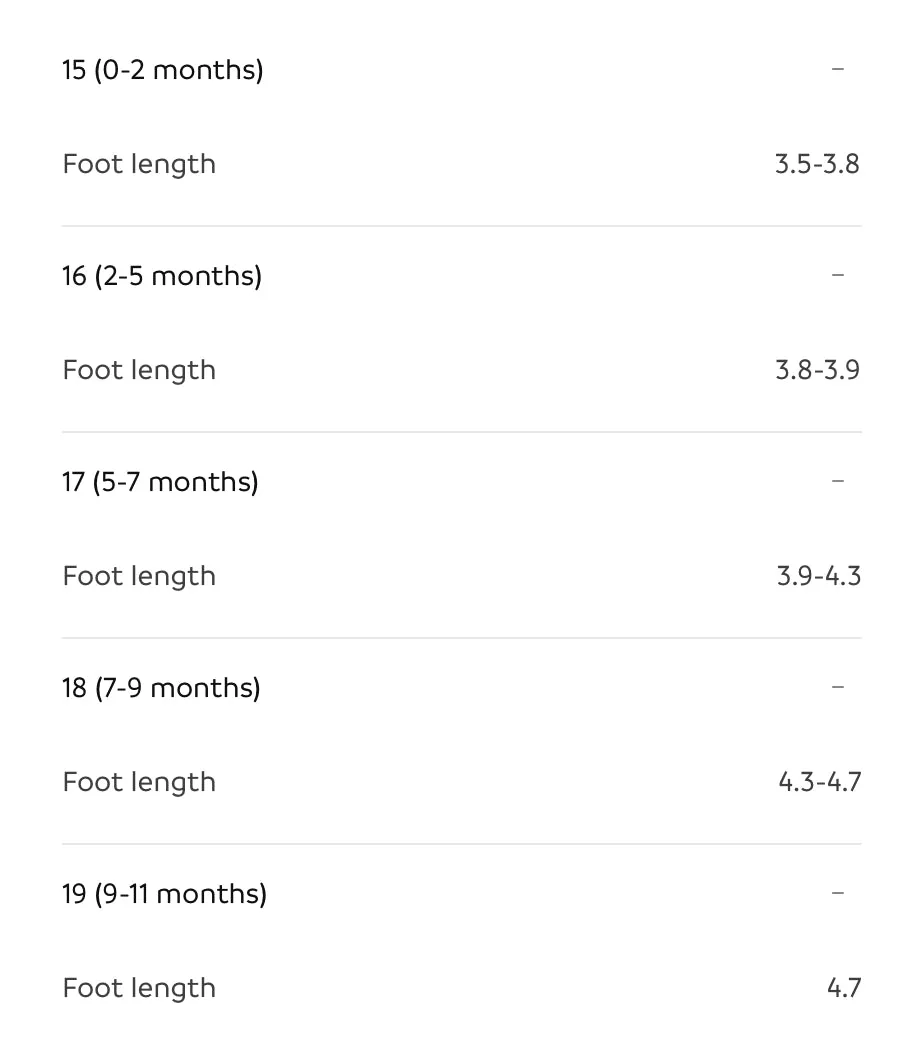This screenshot has width=917, height=1043.
Task: Select the 19 (9-11 months) header
Action: tap(164, 895)
